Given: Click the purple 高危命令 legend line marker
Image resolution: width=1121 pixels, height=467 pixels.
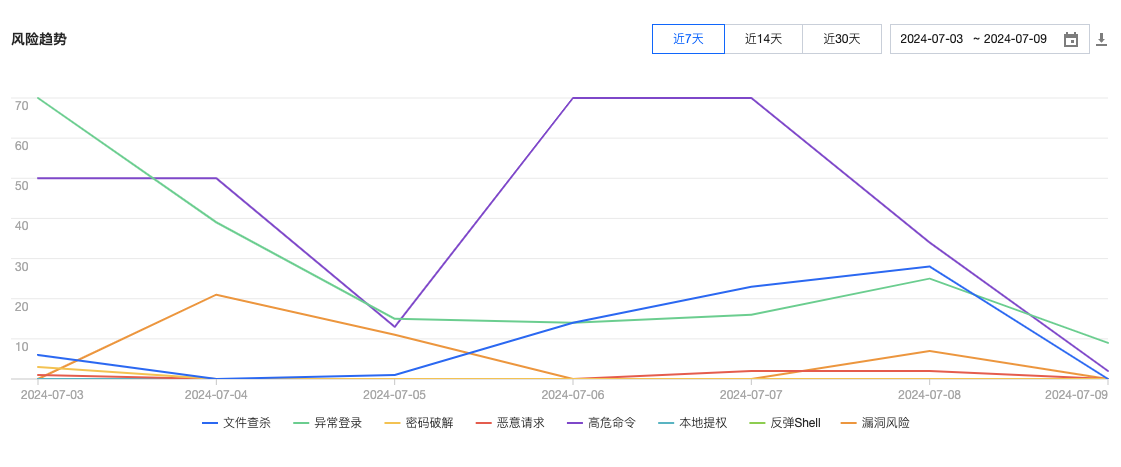Looking at the screenshot, I should (x=574, y=423).
